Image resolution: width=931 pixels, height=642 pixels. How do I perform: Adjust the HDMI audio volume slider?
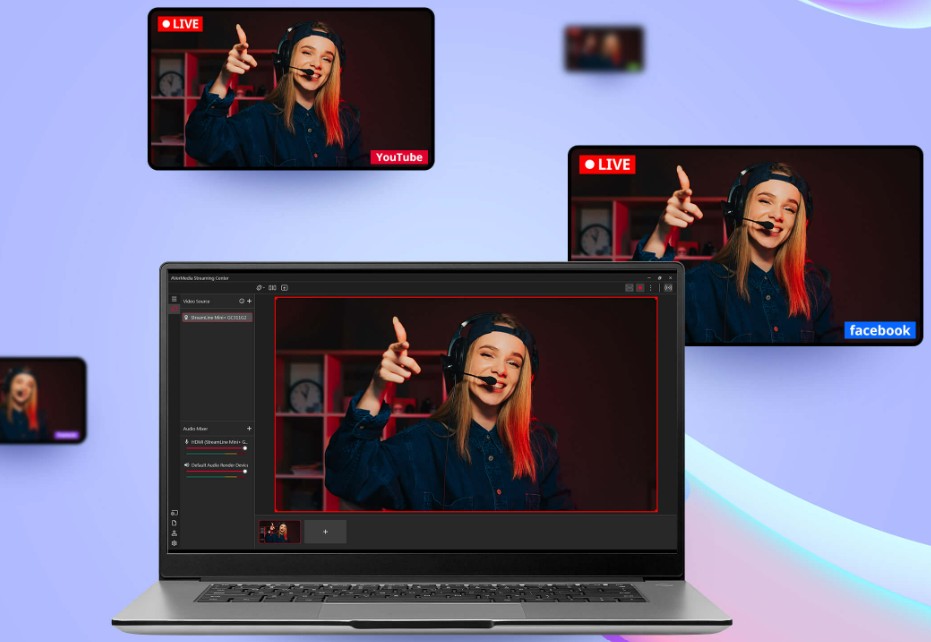[244, 448]
